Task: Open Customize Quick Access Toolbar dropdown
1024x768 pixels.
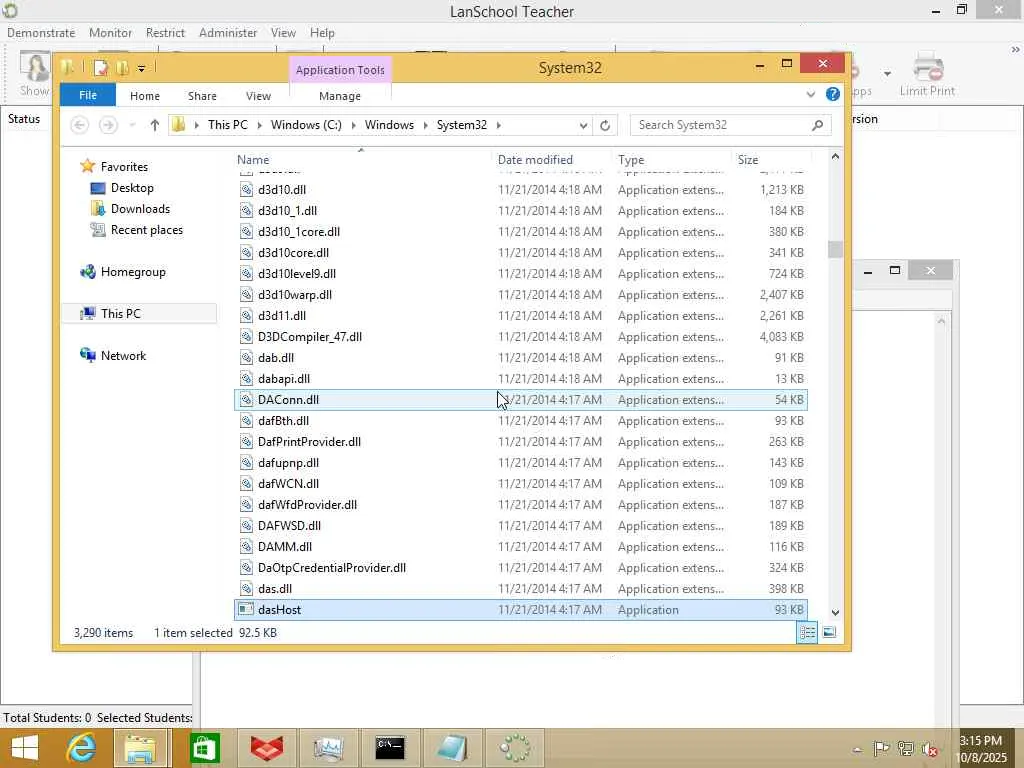Action: 141,68
